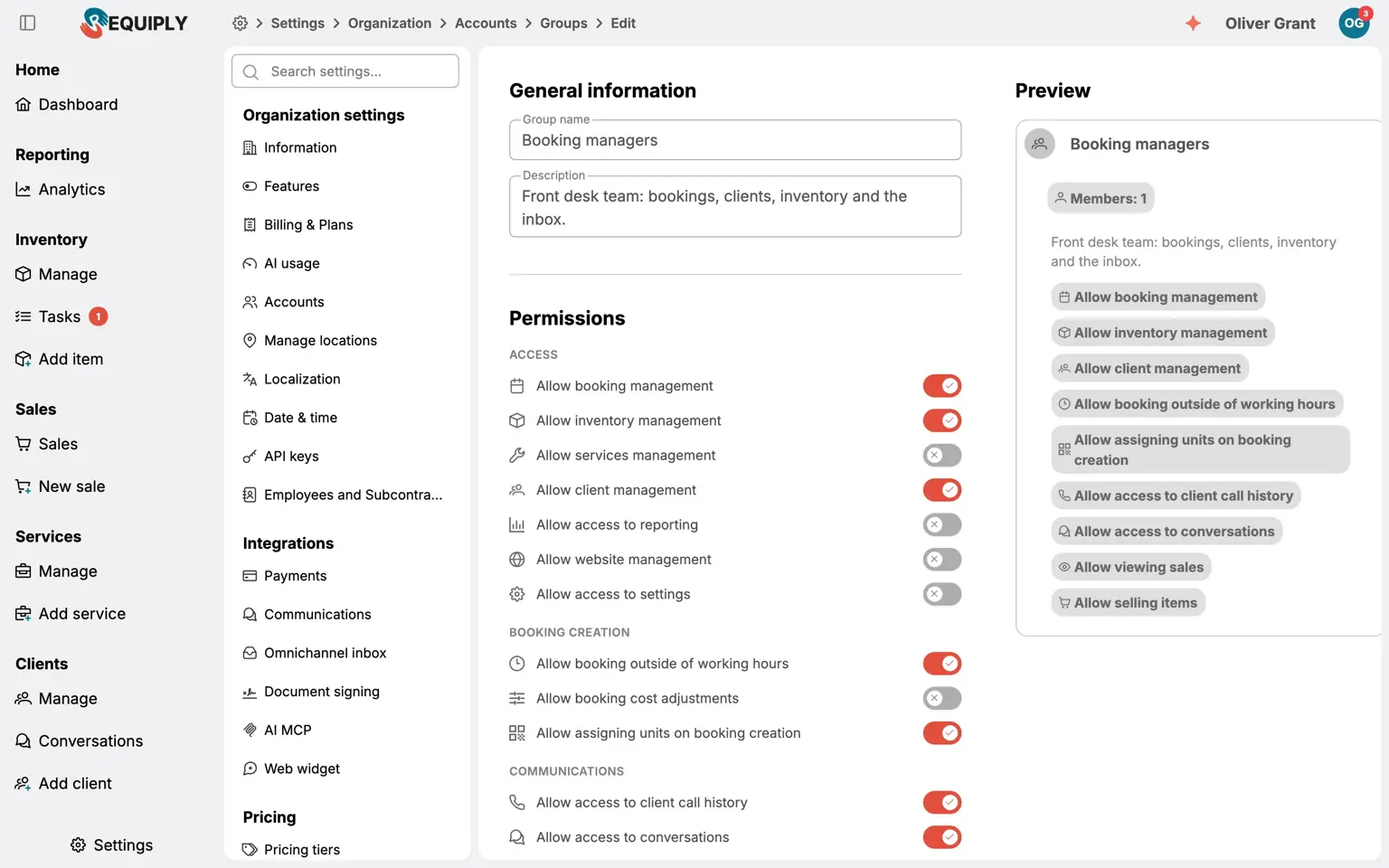Click the Billing & Plans receipt icon
This screenshot has width=1389, height=868.
click(x=250, y=225)
